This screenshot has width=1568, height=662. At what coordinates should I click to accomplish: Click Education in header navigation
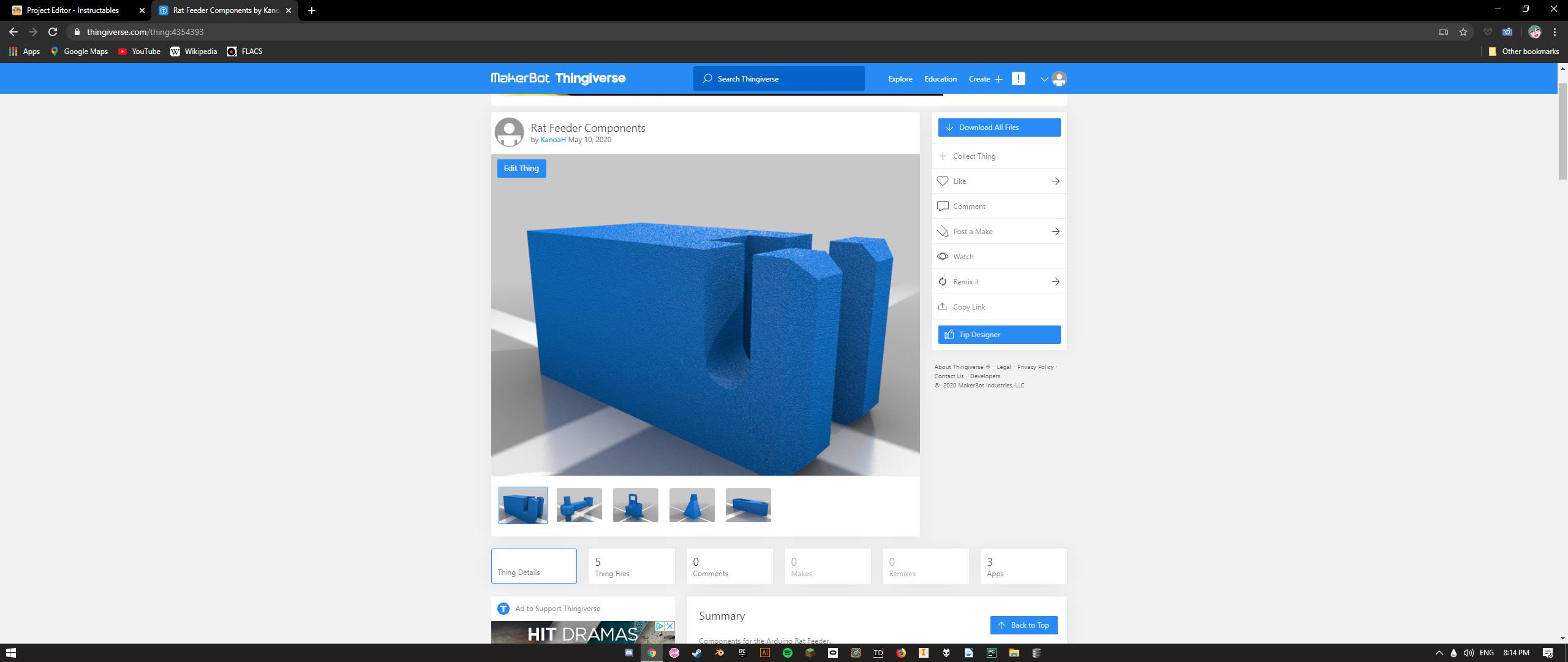(941, 78)
